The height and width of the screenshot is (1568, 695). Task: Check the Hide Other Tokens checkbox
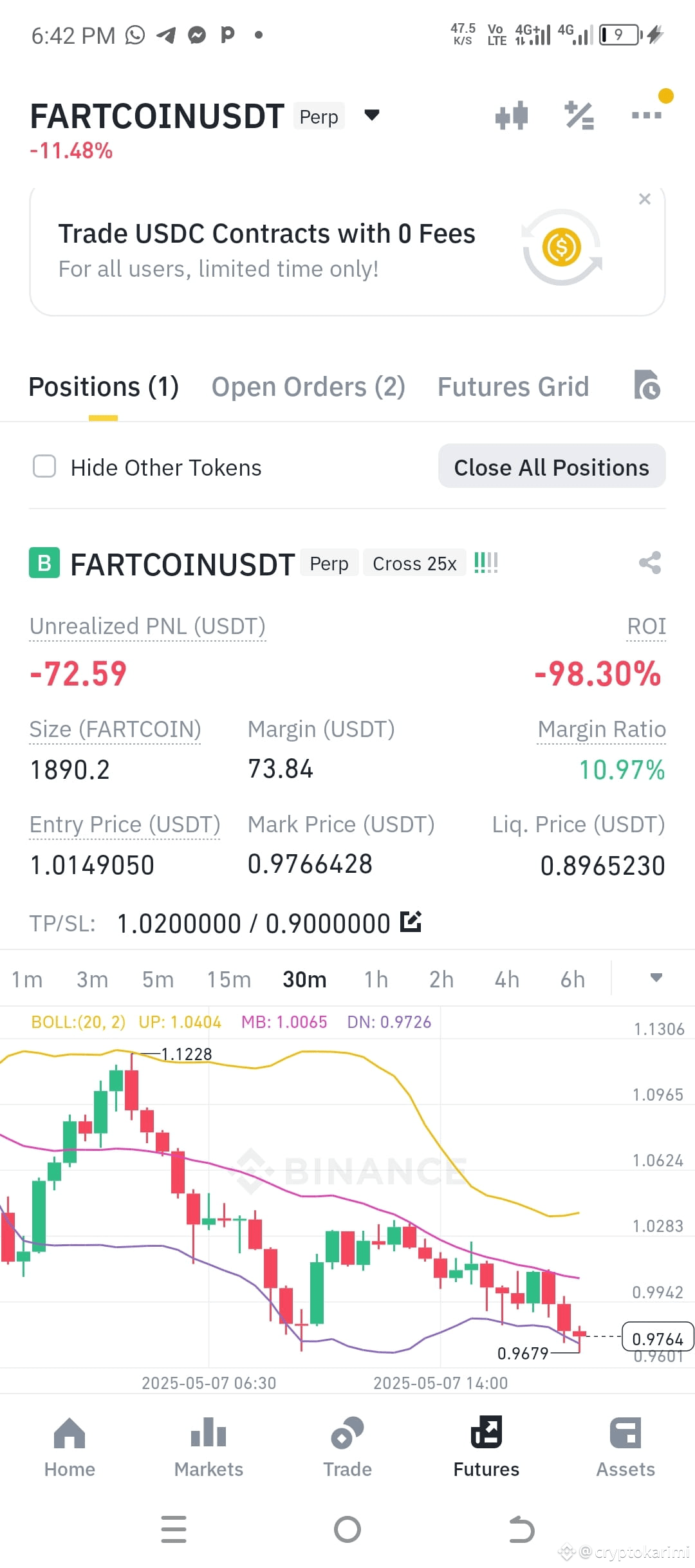(x=44, y=467)
